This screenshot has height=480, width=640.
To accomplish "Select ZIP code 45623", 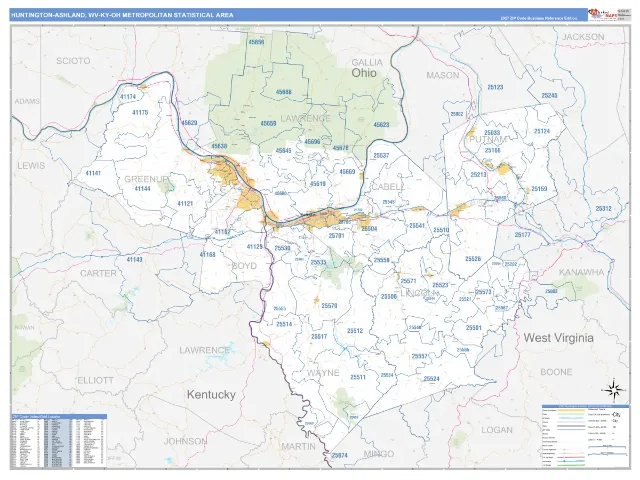I will pyautogui.click(x=381, y=124).
